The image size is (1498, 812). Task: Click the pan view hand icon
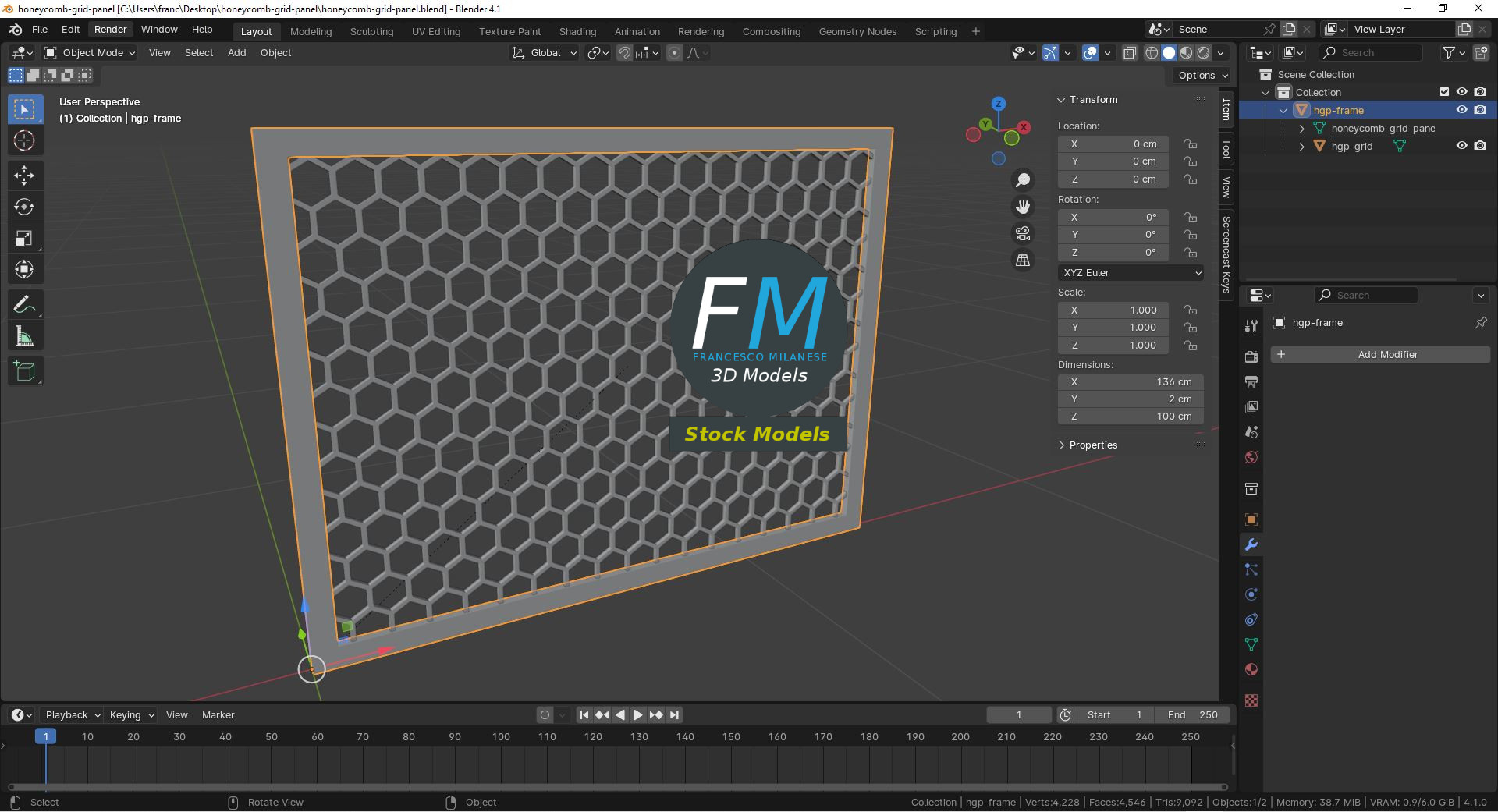pos(1023,207)
